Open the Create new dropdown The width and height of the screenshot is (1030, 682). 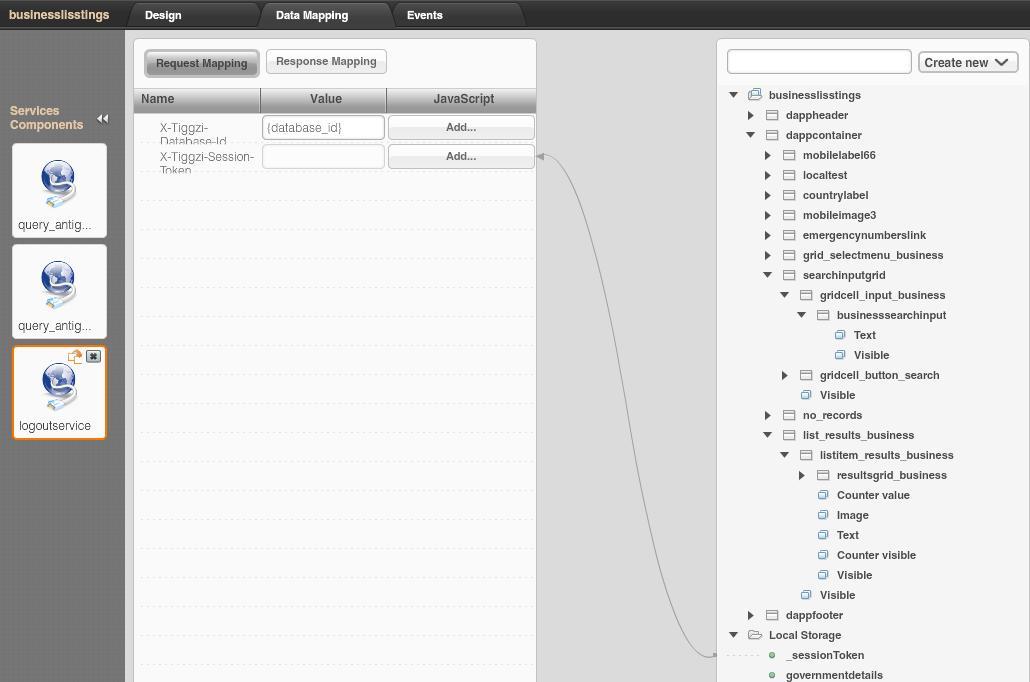click(967, 62)
